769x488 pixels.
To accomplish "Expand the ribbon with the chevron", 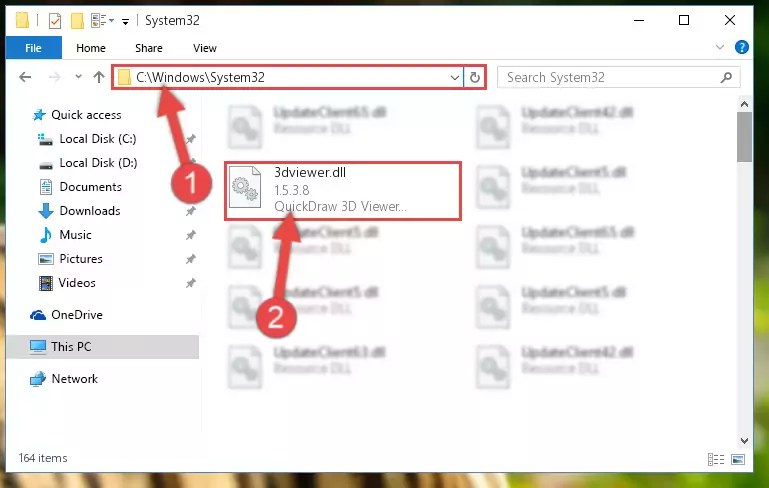I will [719, 48].
